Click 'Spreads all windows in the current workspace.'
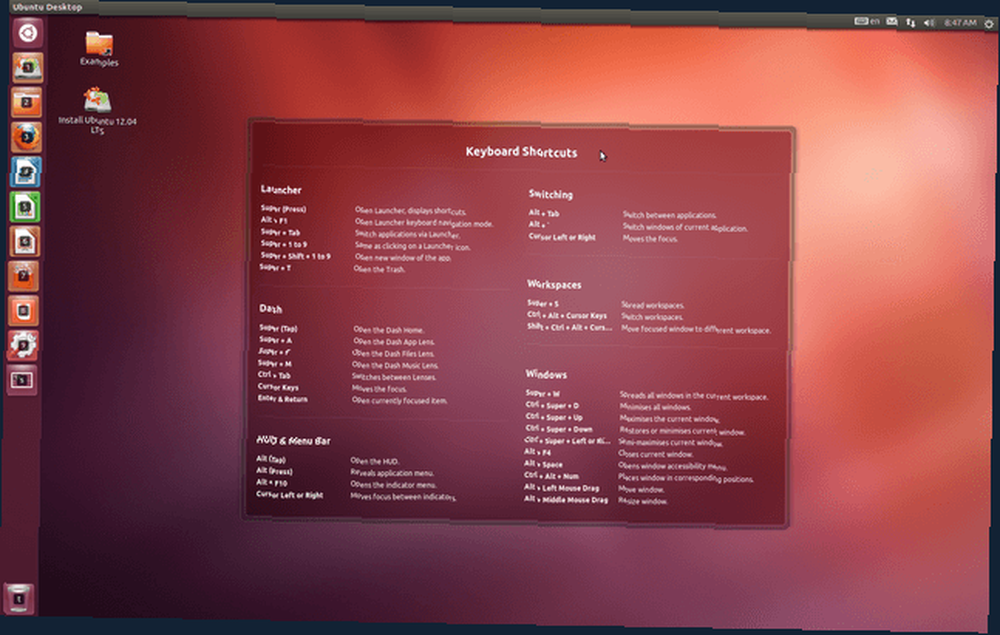 (694, 396)
